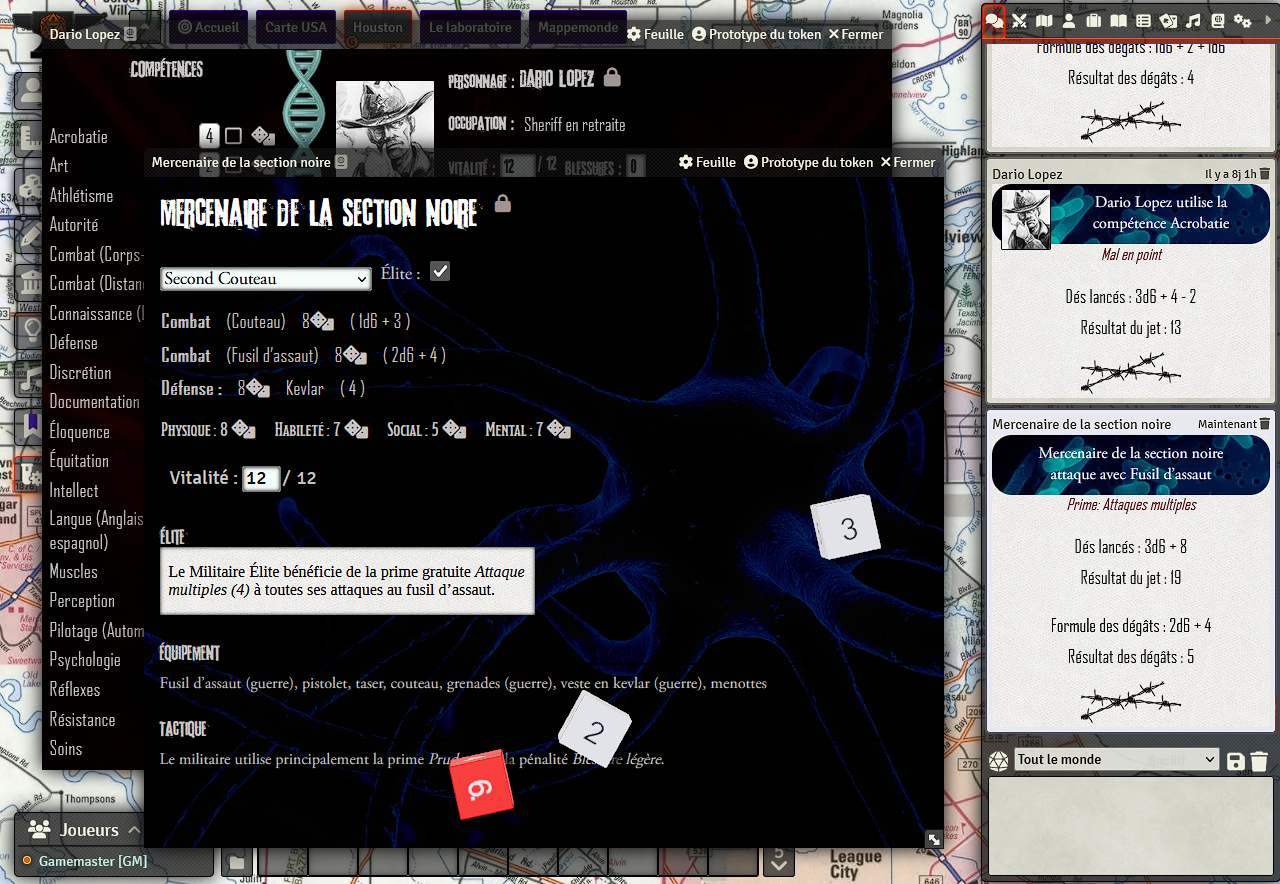Toggle the Acrobatie skill checkbox
Image resolution: width=1280 pixels, height=884 pixels.
[233, 136]
